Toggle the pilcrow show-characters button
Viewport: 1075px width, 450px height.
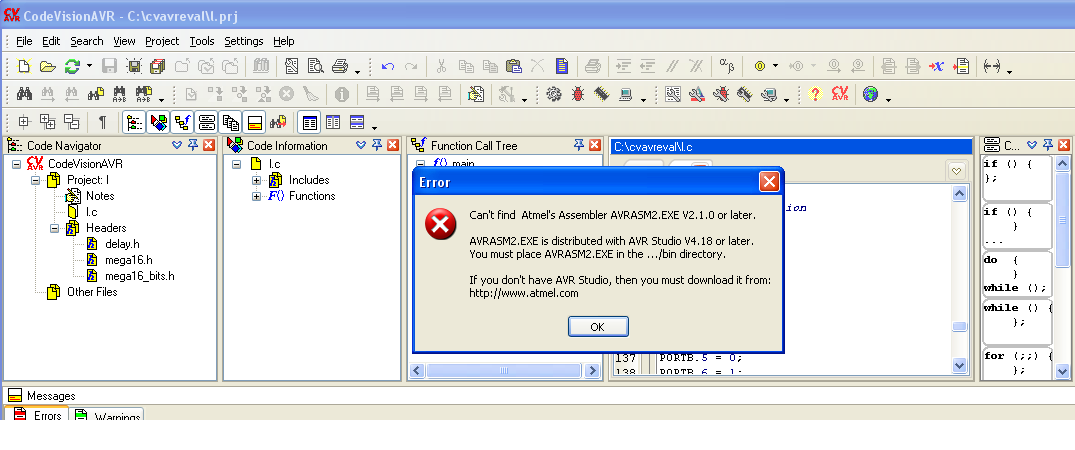pos(103,122)
